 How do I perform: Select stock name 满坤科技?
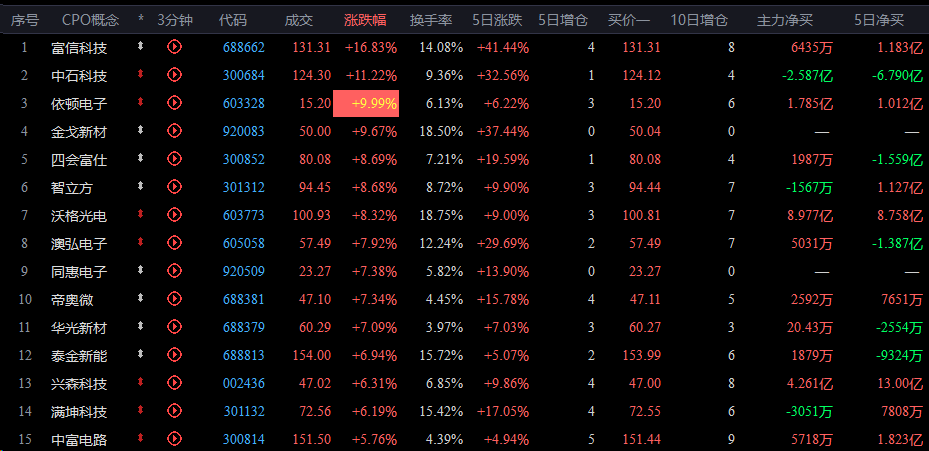79,412
